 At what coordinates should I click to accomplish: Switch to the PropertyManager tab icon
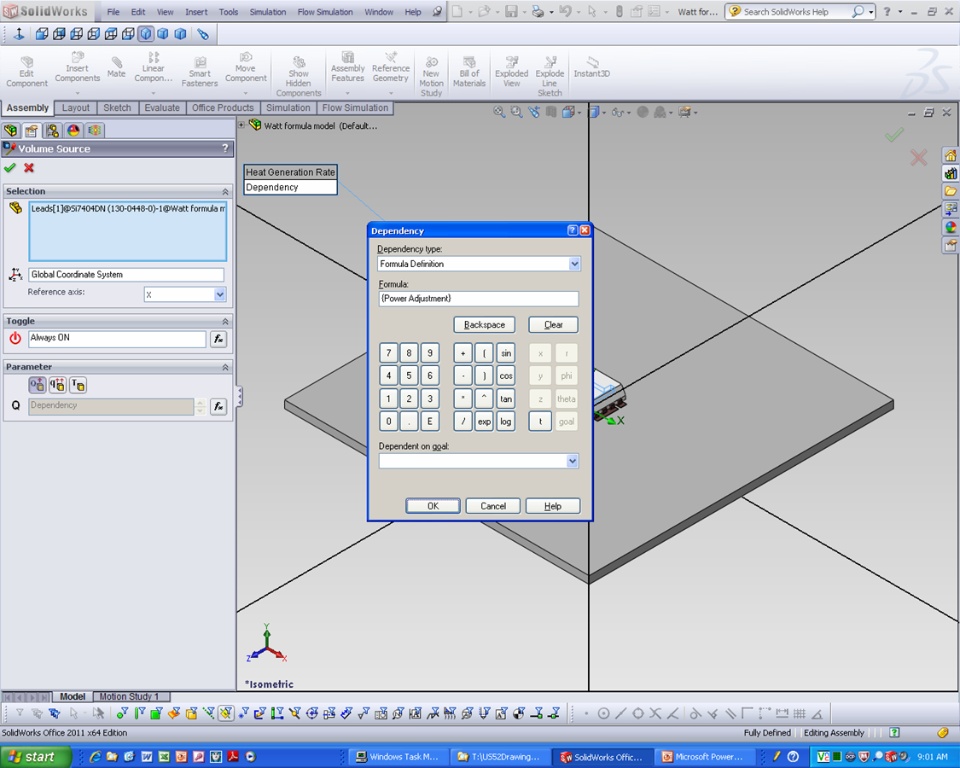coord(31,130)
